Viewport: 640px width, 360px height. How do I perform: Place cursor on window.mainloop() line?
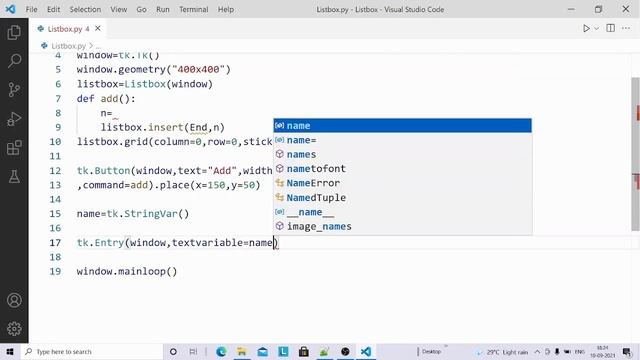127,271
